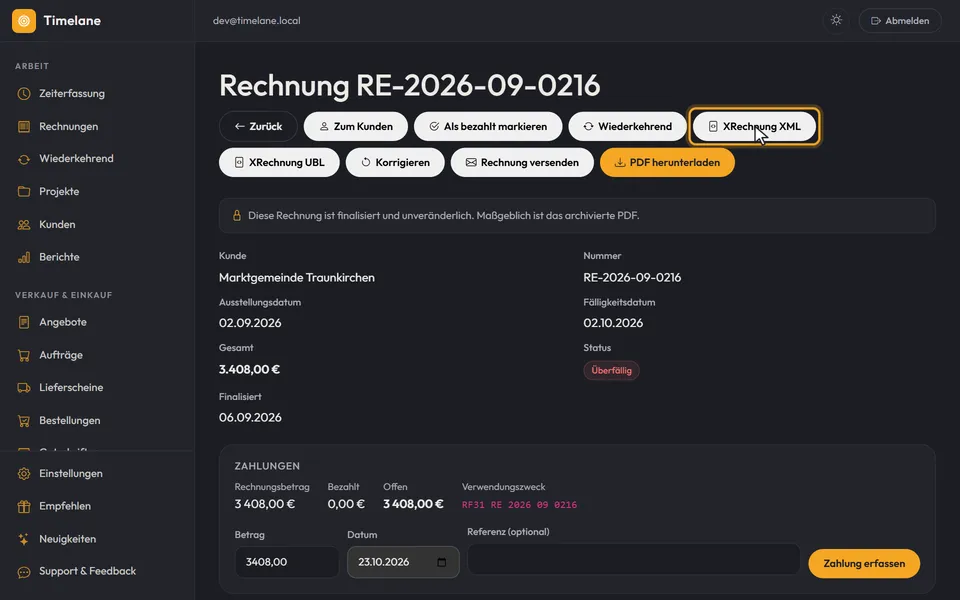
Task: Download the XRechnung UBL file
Action: click(x=279, y=162)
